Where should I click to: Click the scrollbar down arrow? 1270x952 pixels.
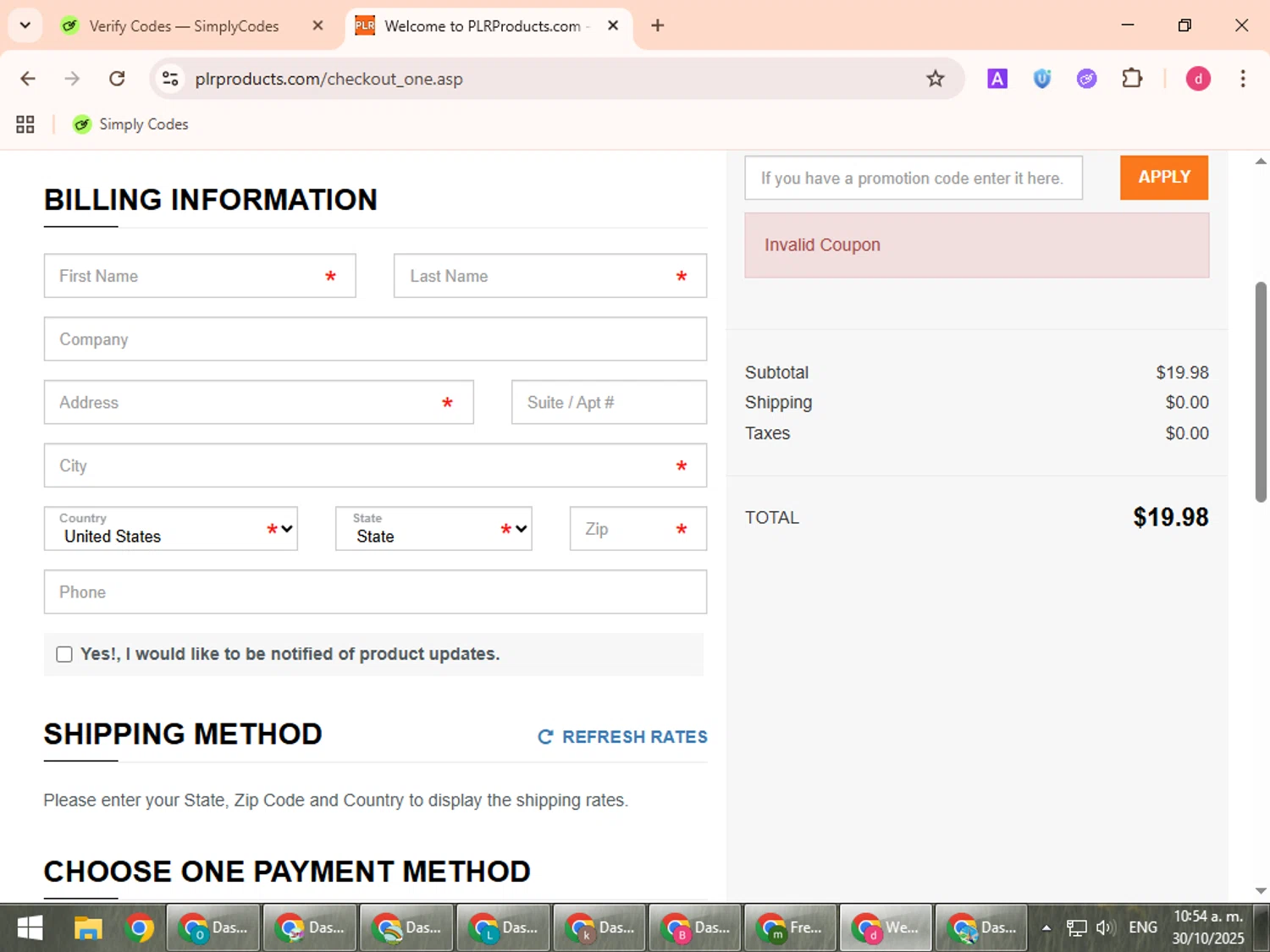pos(1261,891)
